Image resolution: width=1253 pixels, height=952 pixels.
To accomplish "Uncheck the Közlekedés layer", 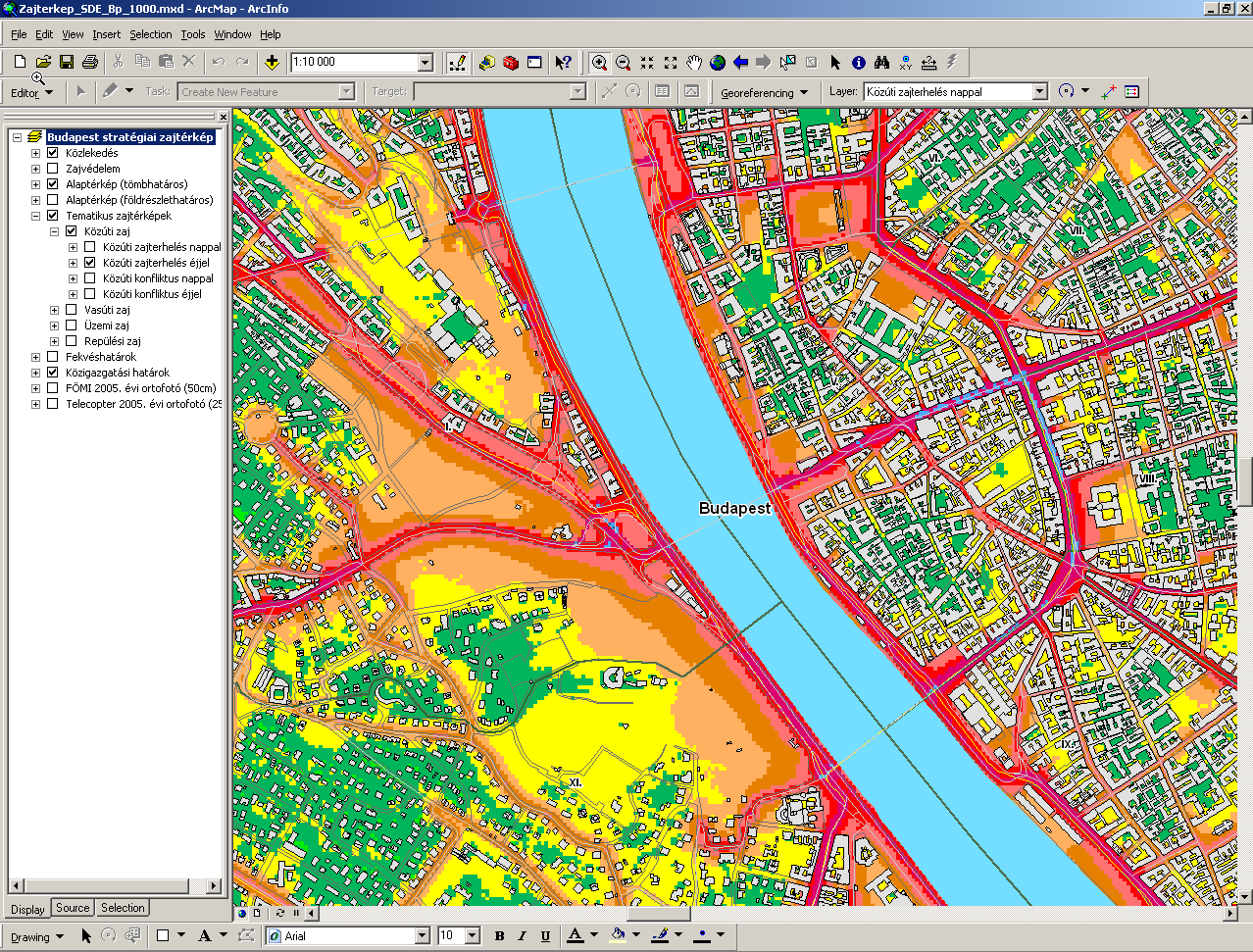I will coord(53,153).
